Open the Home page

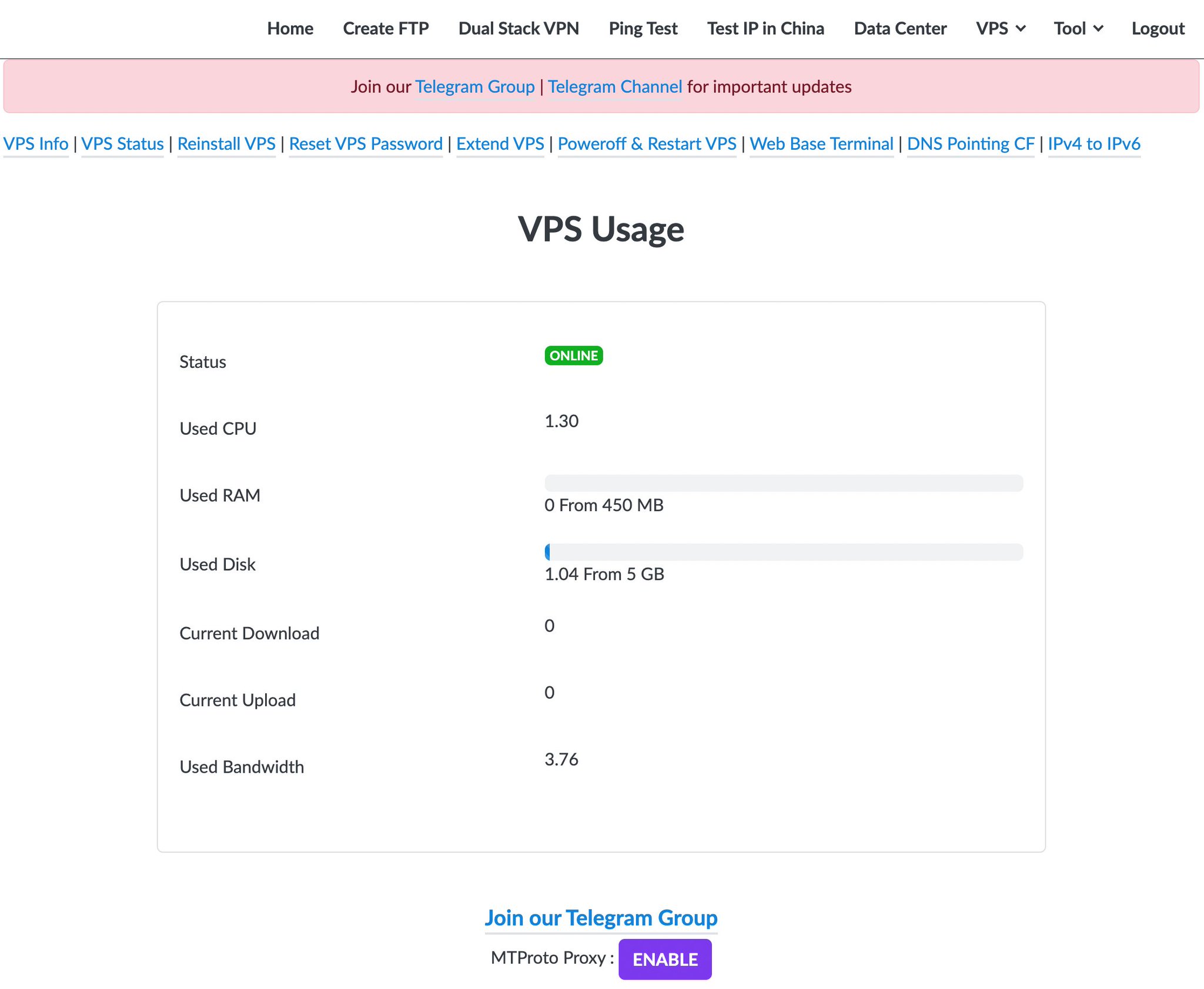tap(290, 28)
